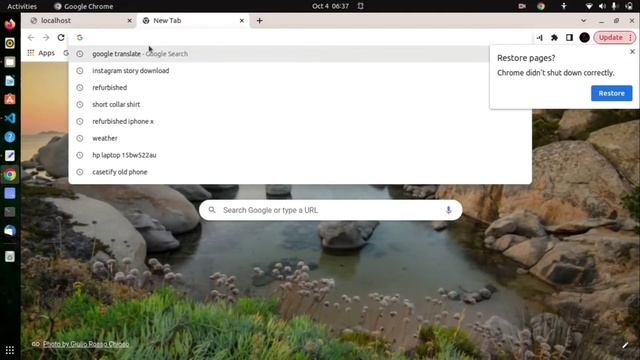640x360 pixels.
Task: Select 'casetify old phone' suggestion
Action: tap(300, 172)
